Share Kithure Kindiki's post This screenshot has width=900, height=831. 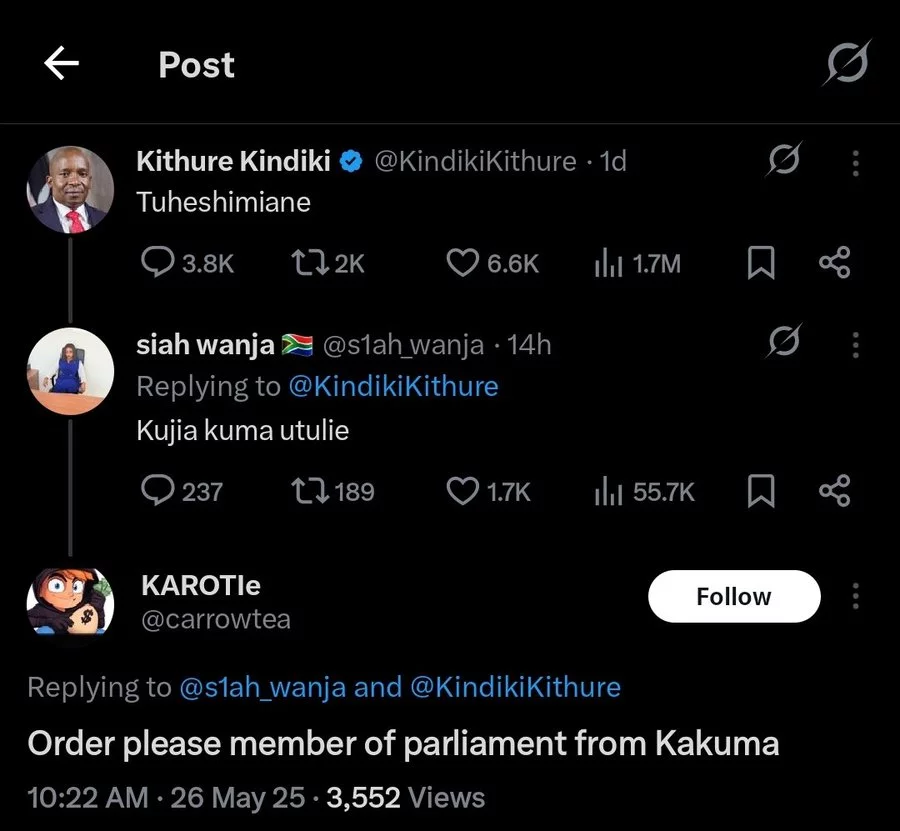click(834, 263)
